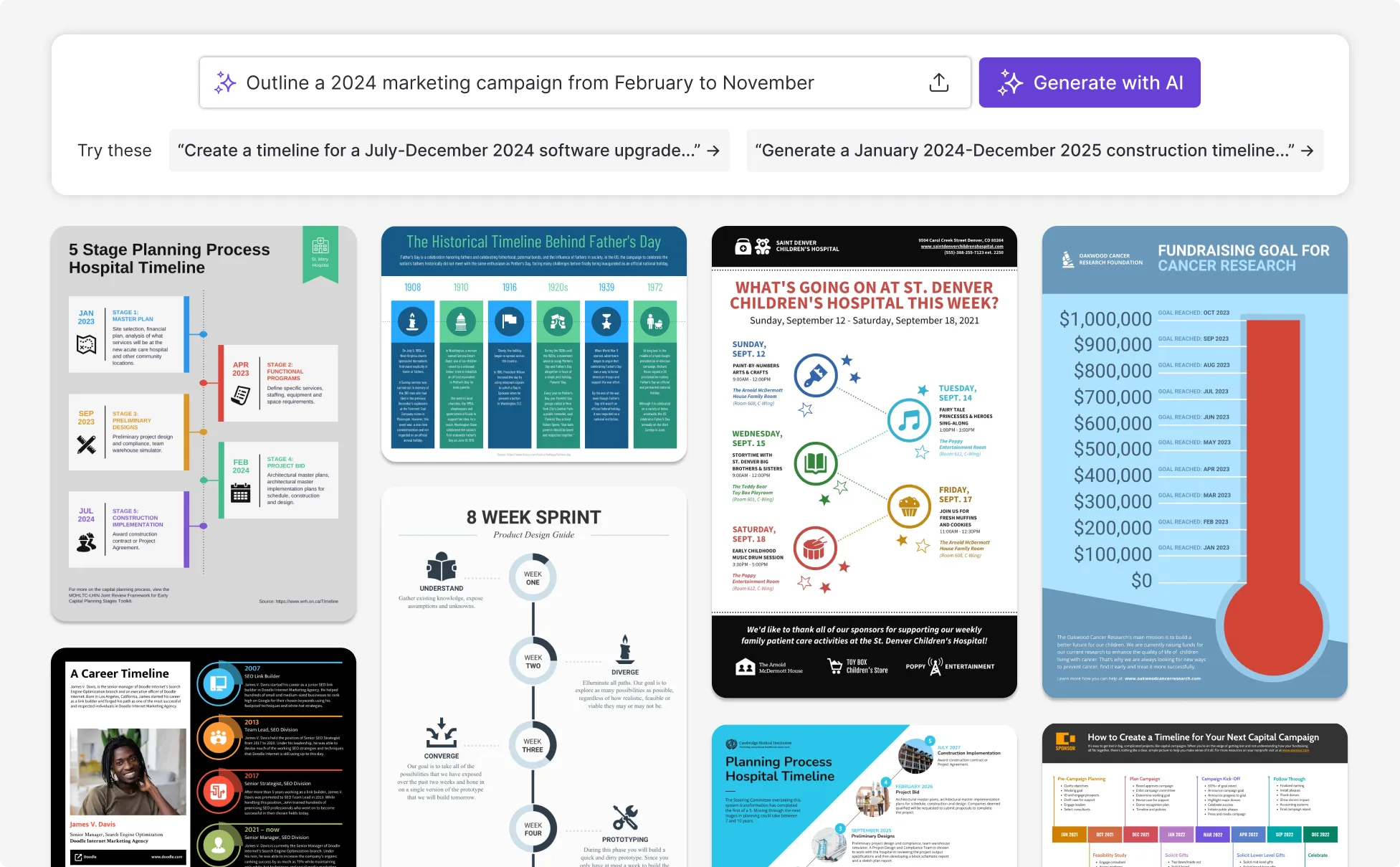Click the "Try these" label
The height and width of the screenshot is (867, 1400).
[x=115, y=151]
